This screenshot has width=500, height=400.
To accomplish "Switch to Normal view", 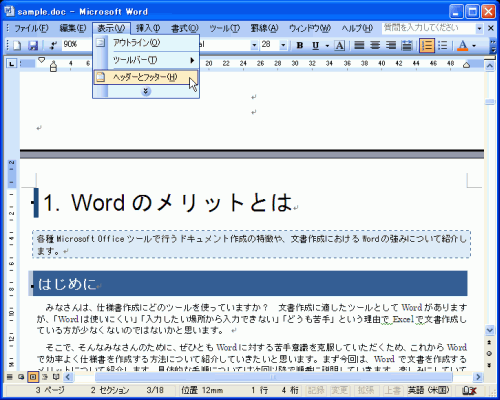I will (10, 377).
